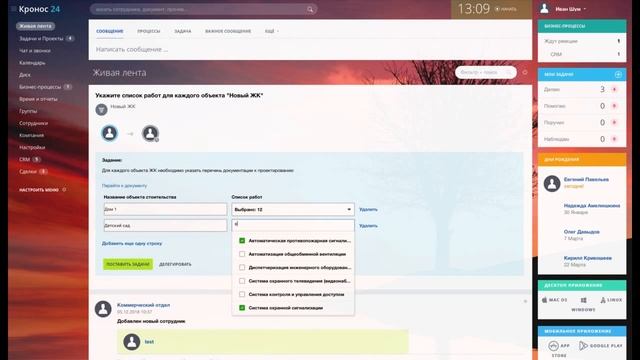Follow the Перейти к документу link

(124, 186)
